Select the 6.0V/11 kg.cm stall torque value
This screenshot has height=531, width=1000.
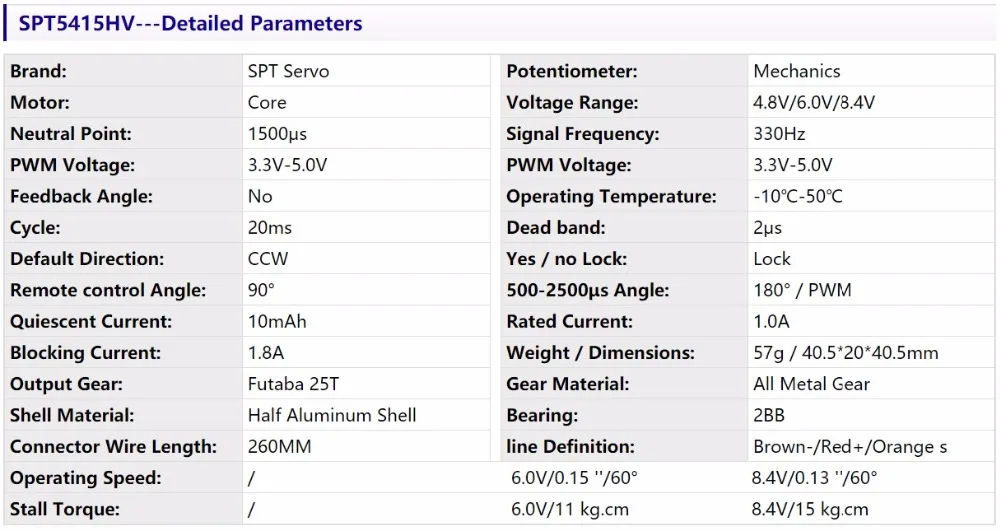[570, 509]
